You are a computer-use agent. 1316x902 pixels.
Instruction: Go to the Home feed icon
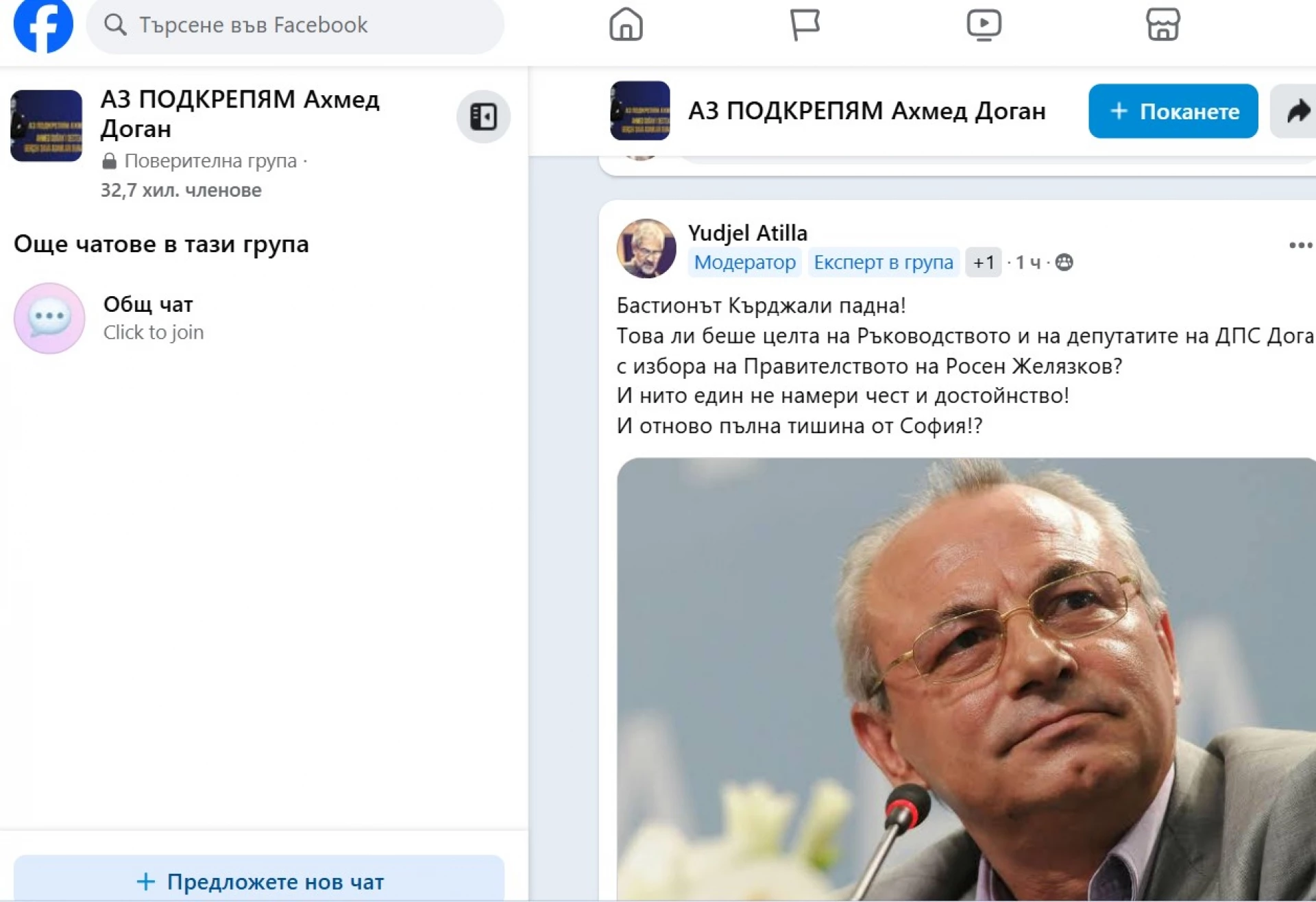(626, 25)
